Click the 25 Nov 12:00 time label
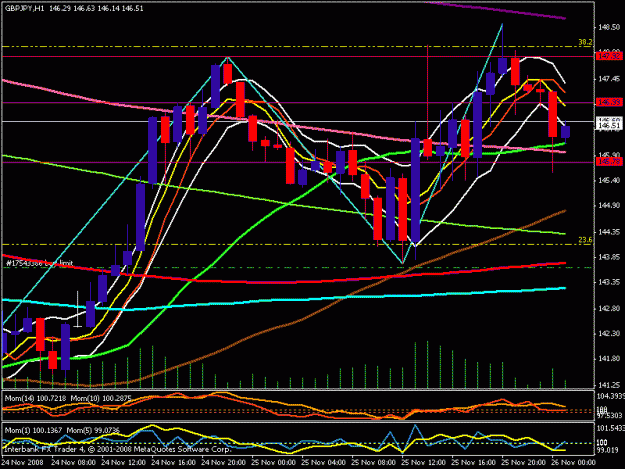The width and height of the screenshot is (625, 469). tap(423, 463)
